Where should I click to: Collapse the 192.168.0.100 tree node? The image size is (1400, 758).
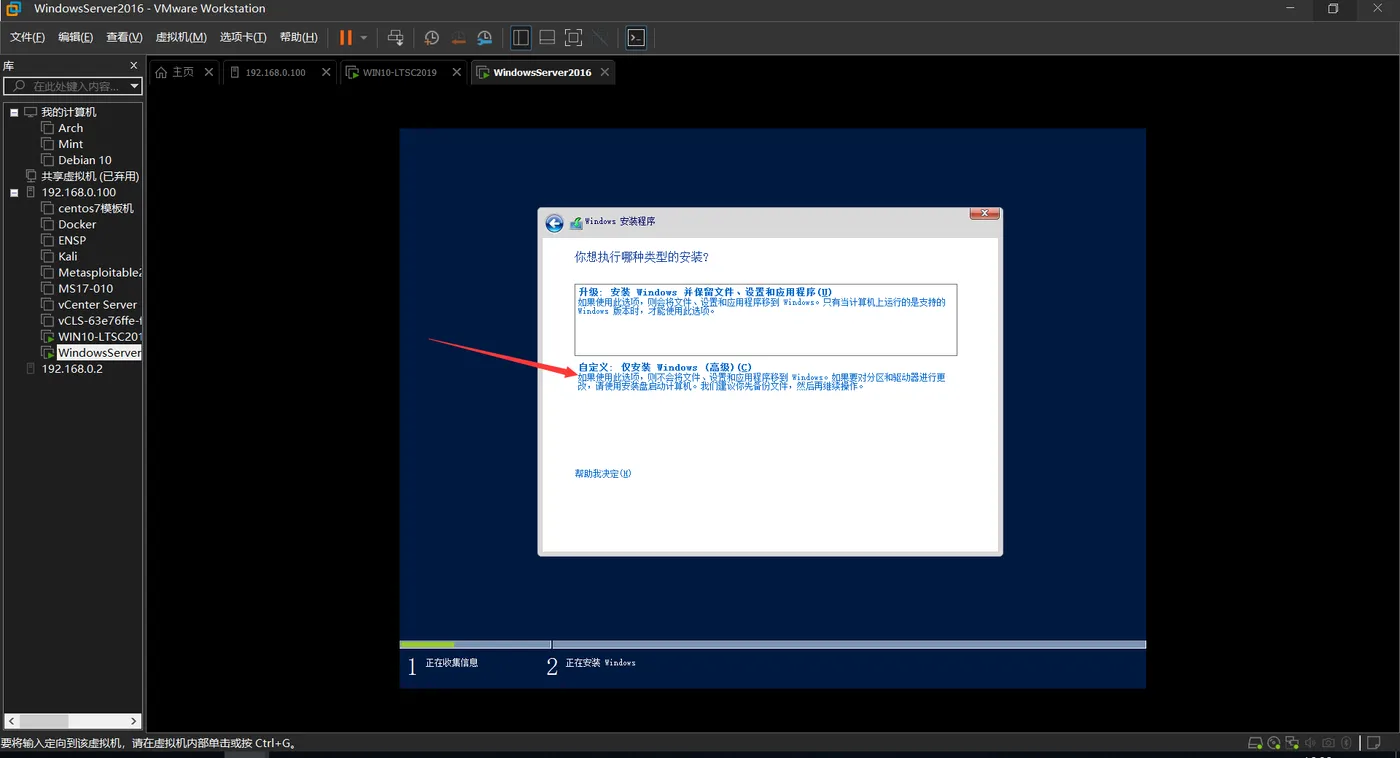coord(14,193)
